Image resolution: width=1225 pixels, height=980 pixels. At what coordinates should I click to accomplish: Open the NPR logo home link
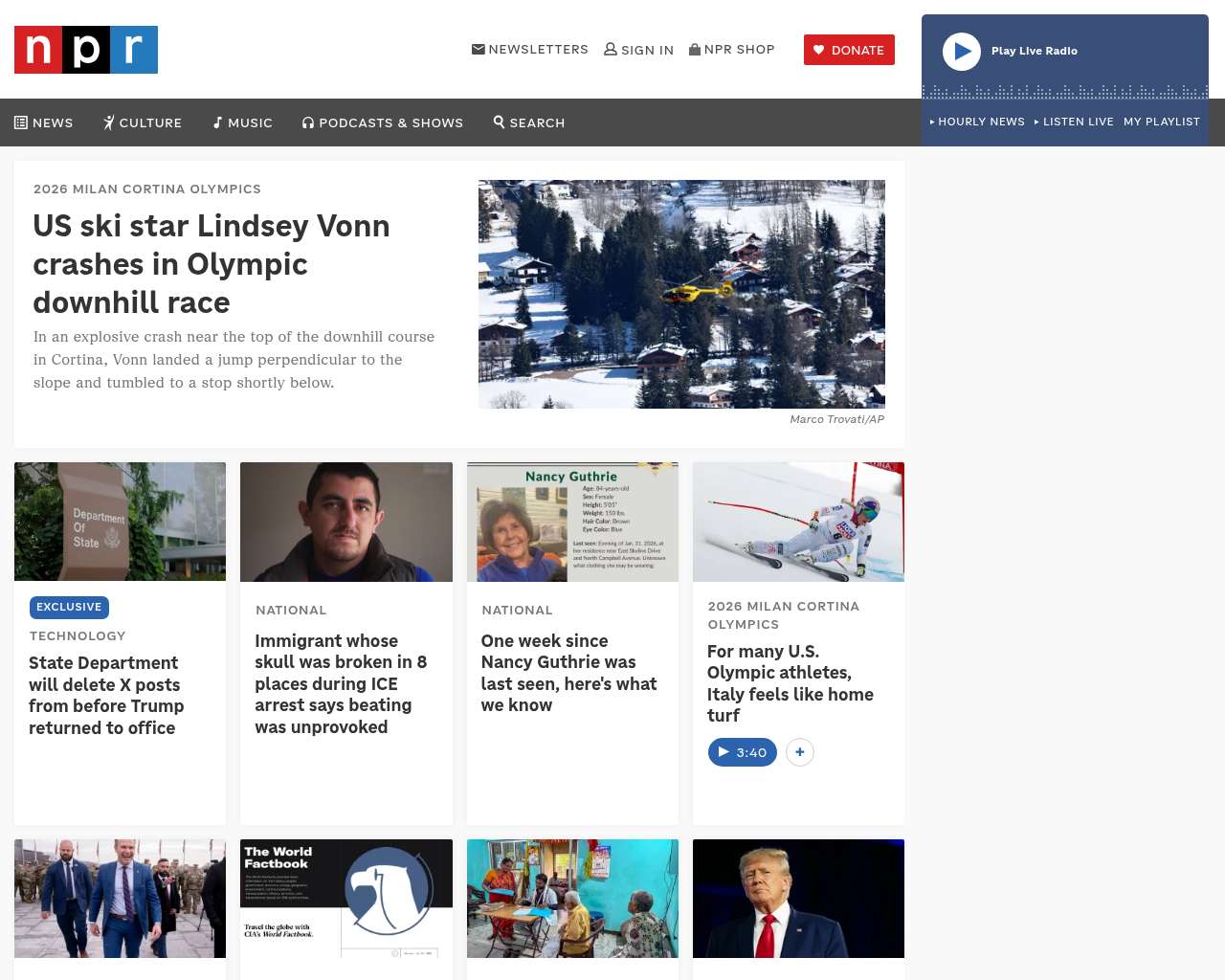click(x=86, y=50)
